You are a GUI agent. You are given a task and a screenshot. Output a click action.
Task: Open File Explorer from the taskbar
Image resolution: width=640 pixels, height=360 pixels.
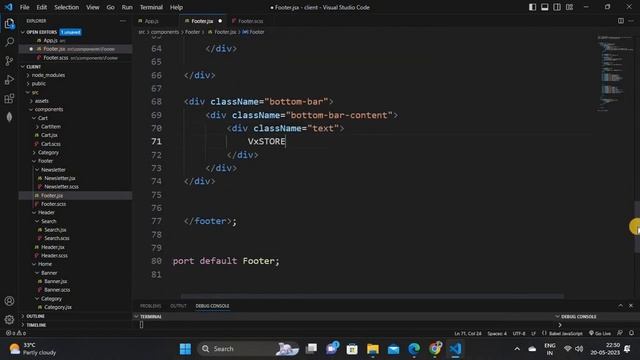(373, 349)
